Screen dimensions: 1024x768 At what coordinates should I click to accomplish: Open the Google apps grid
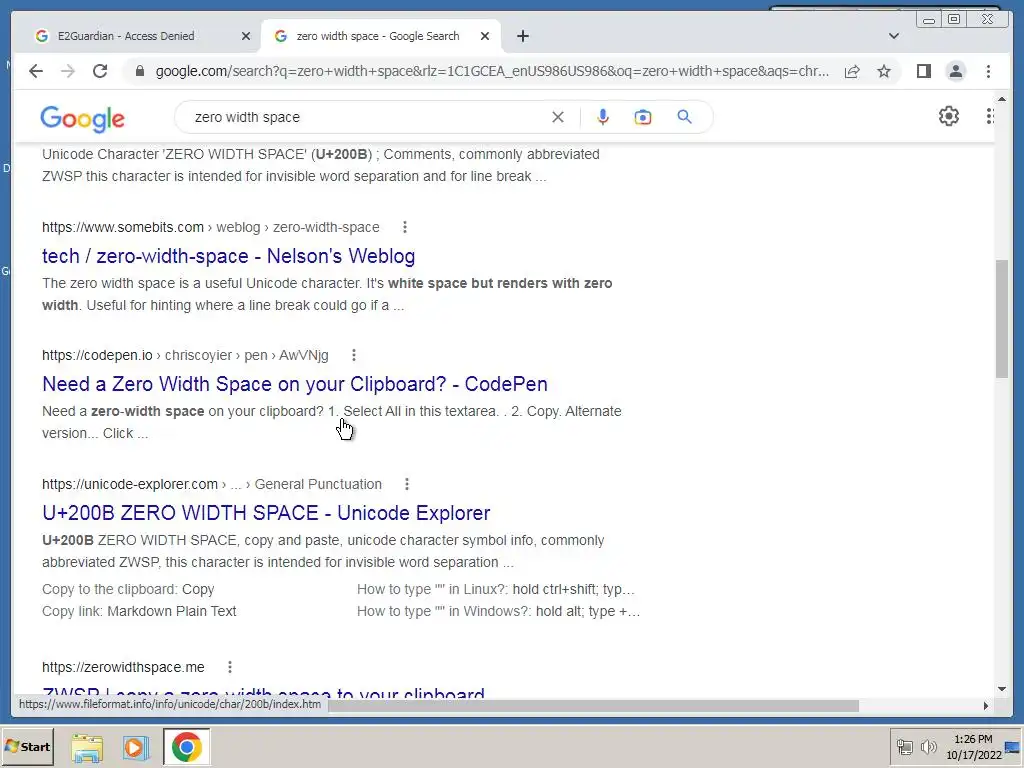(x=990, y=116)
